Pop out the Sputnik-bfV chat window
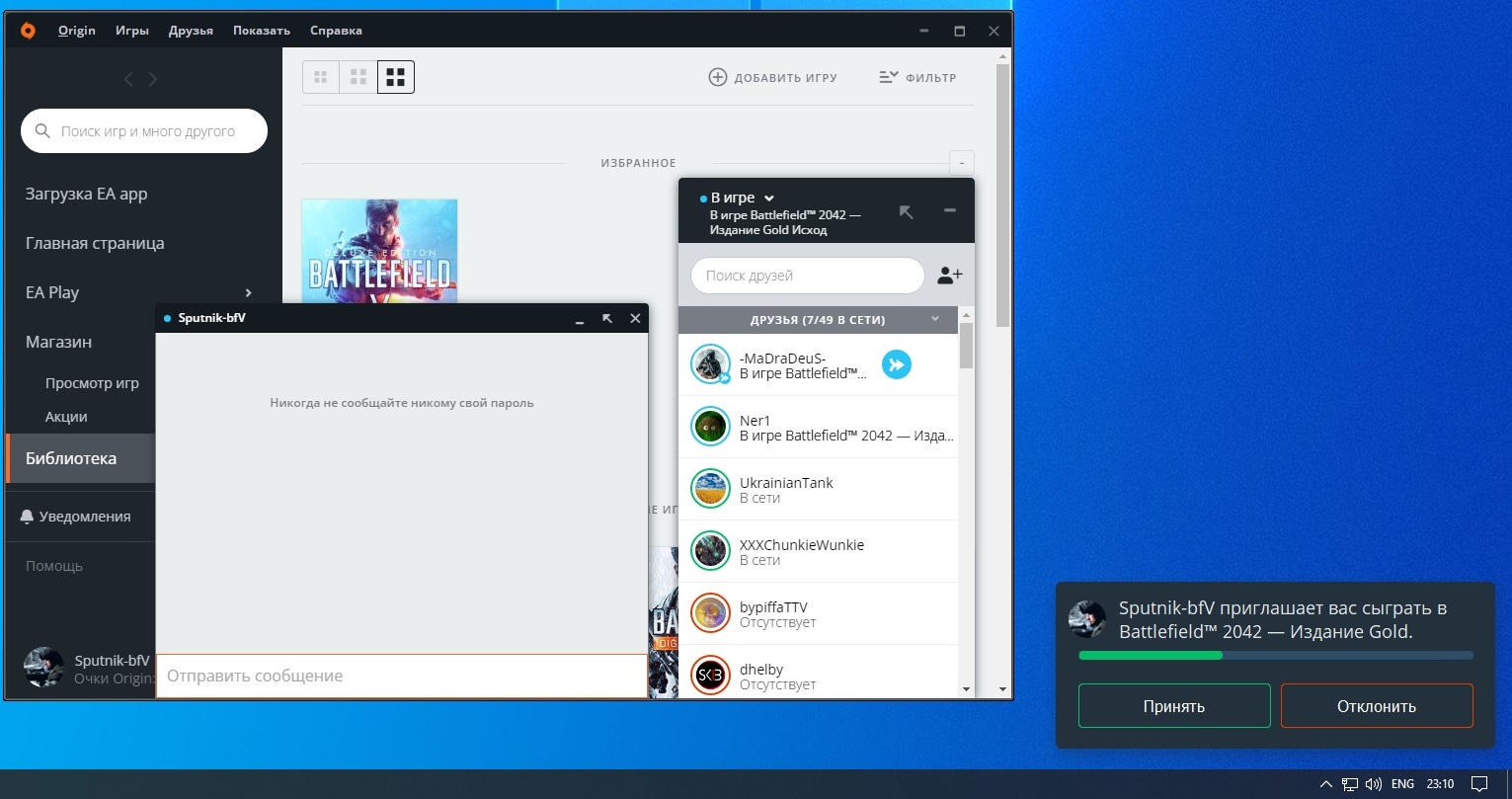The width and height of the screenshot is (1512, 799). (607, 318)
